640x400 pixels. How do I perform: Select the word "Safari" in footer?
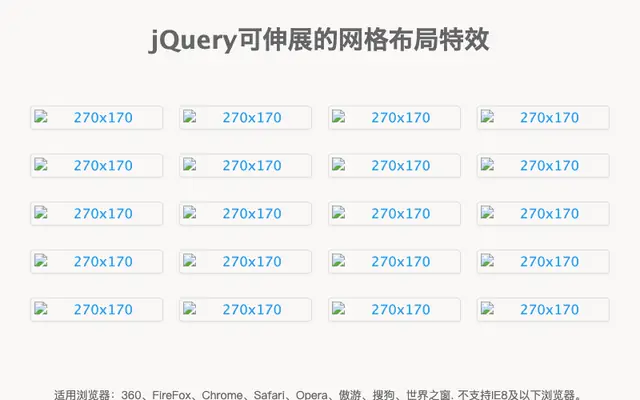tap(269, 395)
